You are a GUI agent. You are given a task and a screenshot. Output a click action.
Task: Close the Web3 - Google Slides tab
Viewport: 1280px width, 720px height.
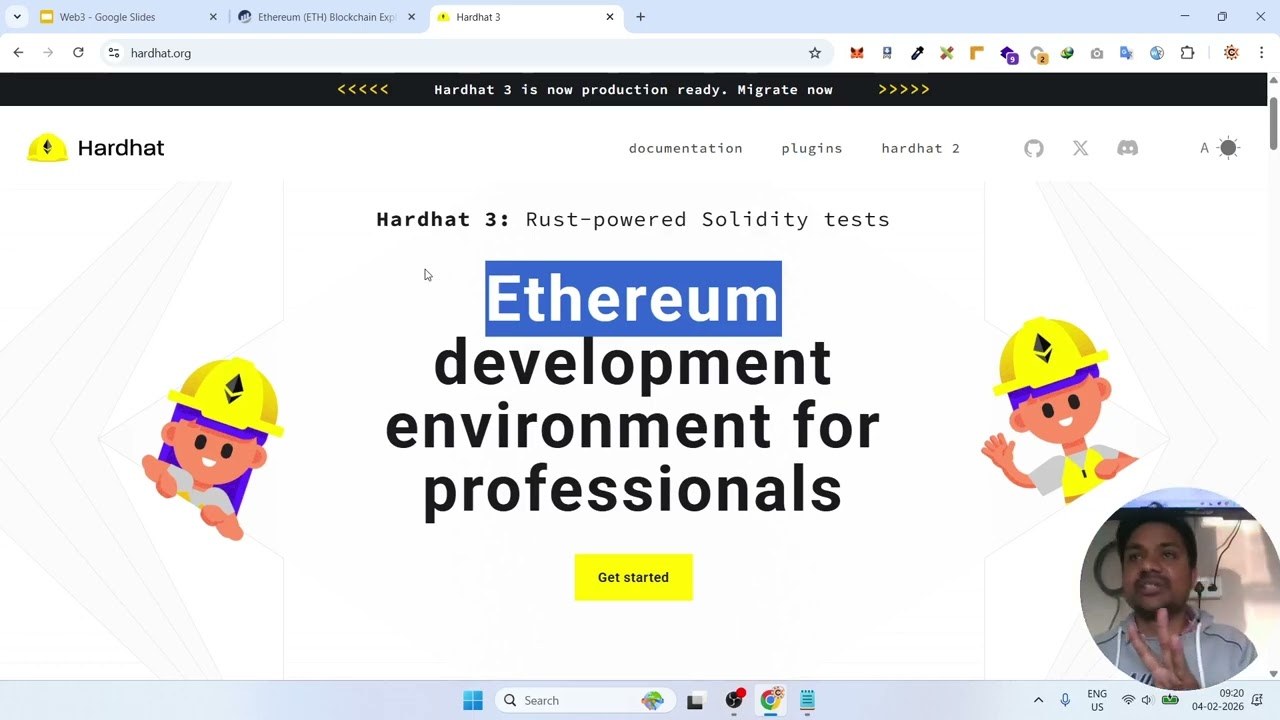pos(213,17)
